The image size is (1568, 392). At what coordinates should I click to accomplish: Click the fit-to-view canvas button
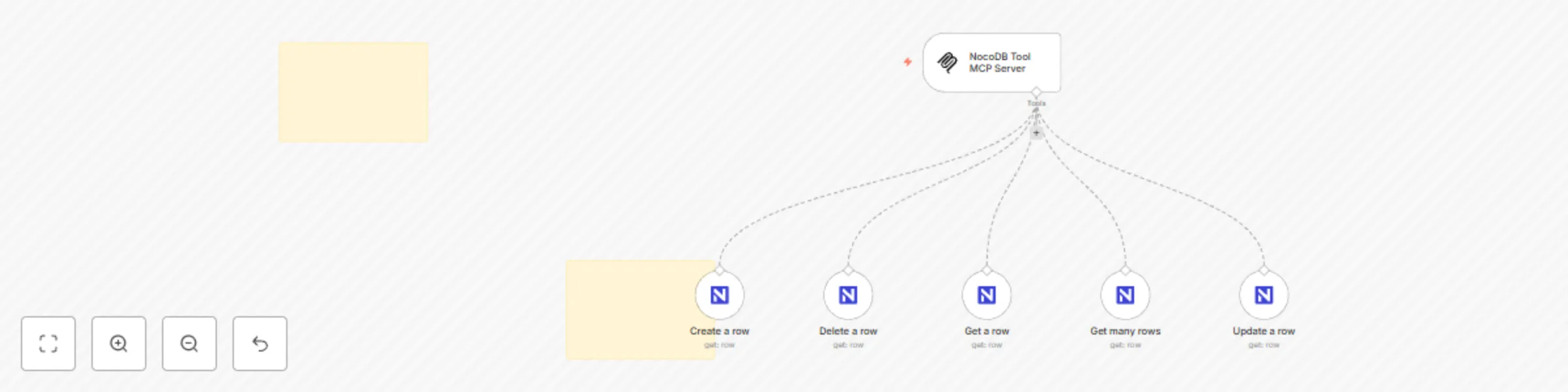click(48, 344)
